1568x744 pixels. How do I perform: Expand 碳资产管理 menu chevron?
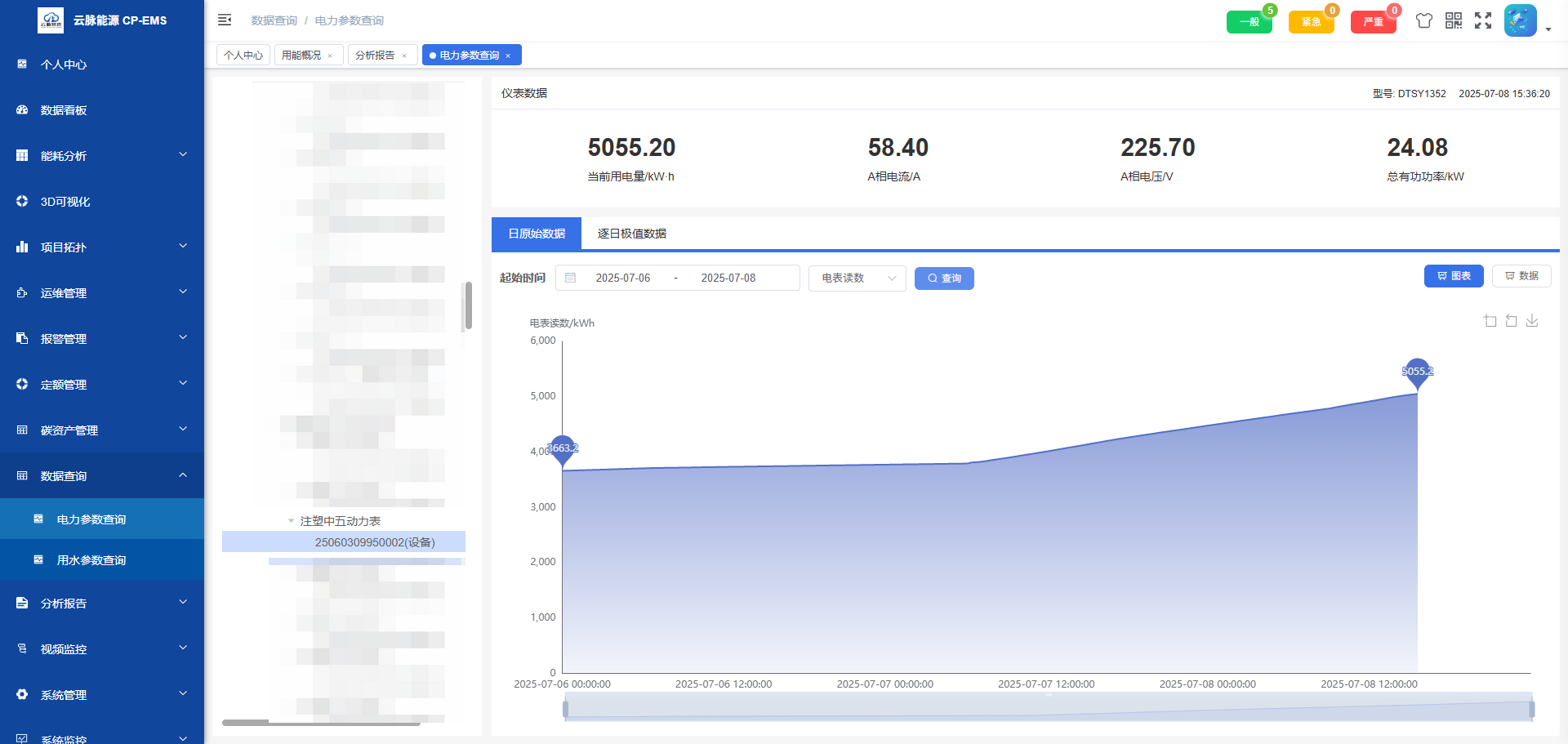coord(183,429)
